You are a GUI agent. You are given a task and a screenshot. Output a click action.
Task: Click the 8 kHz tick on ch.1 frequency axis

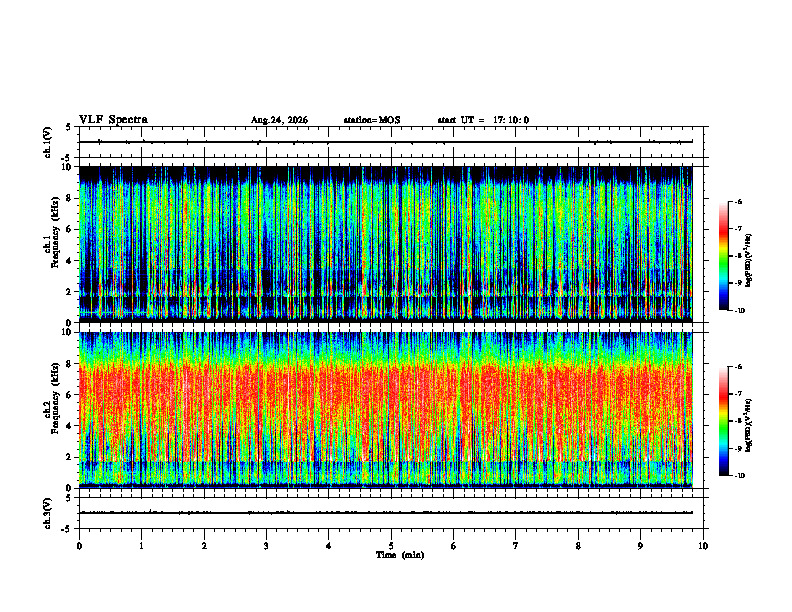72,198
